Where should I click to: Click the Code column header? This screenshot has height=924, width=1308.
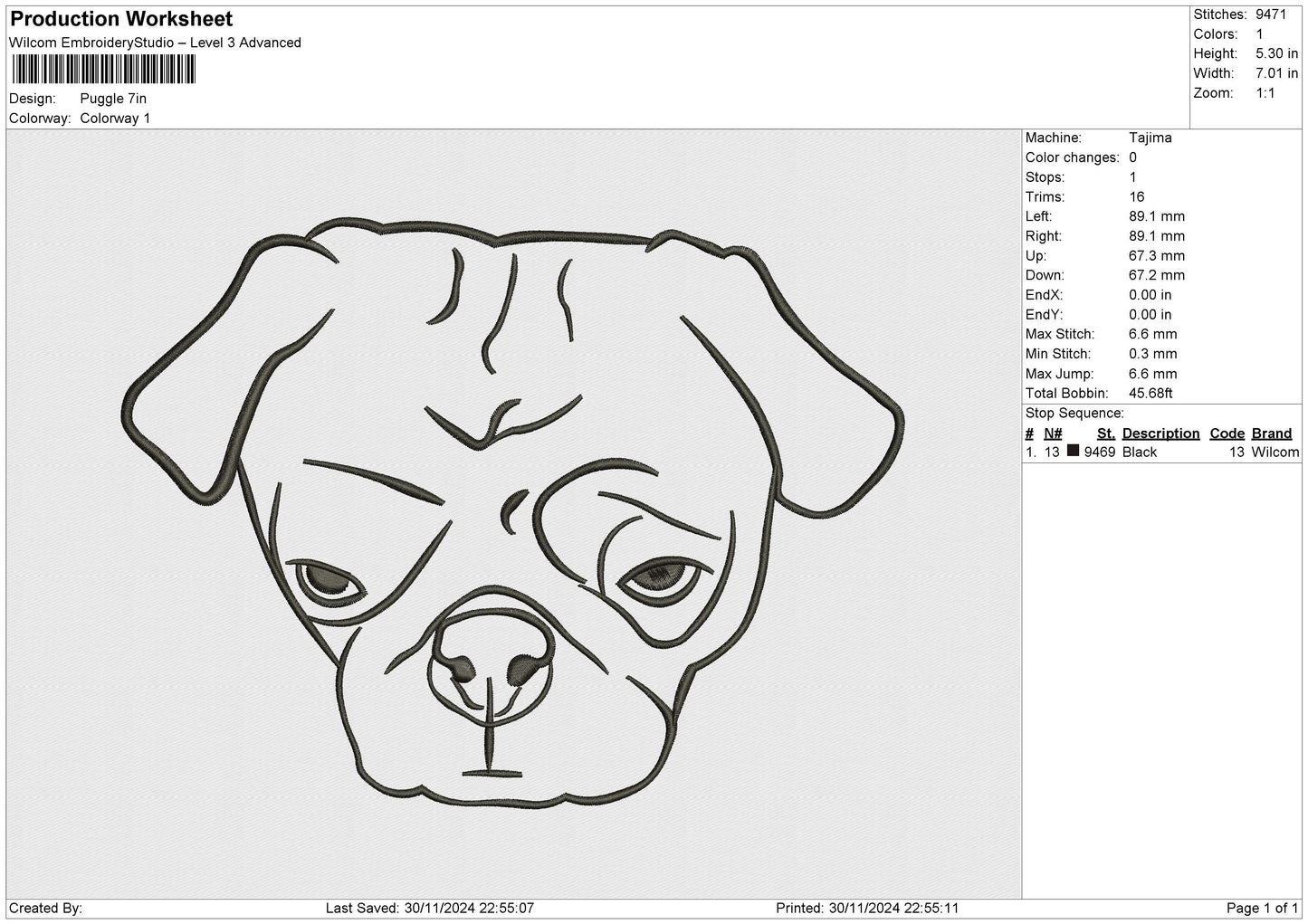[x=1227, y=433]
